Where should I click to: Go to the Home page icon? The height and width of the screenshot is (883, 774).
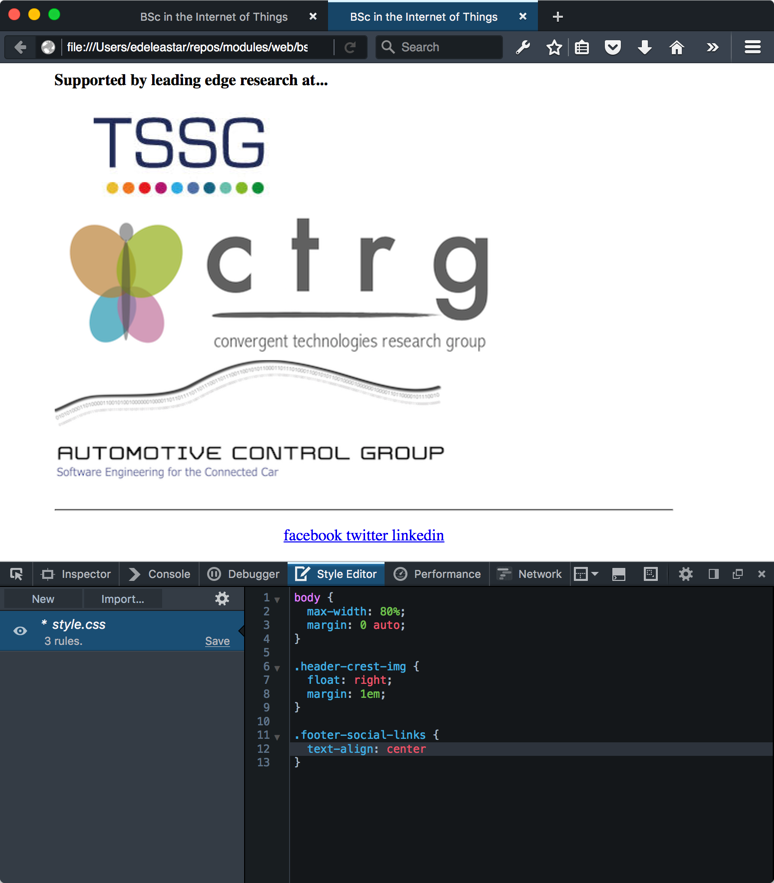(x=677, y=47)
